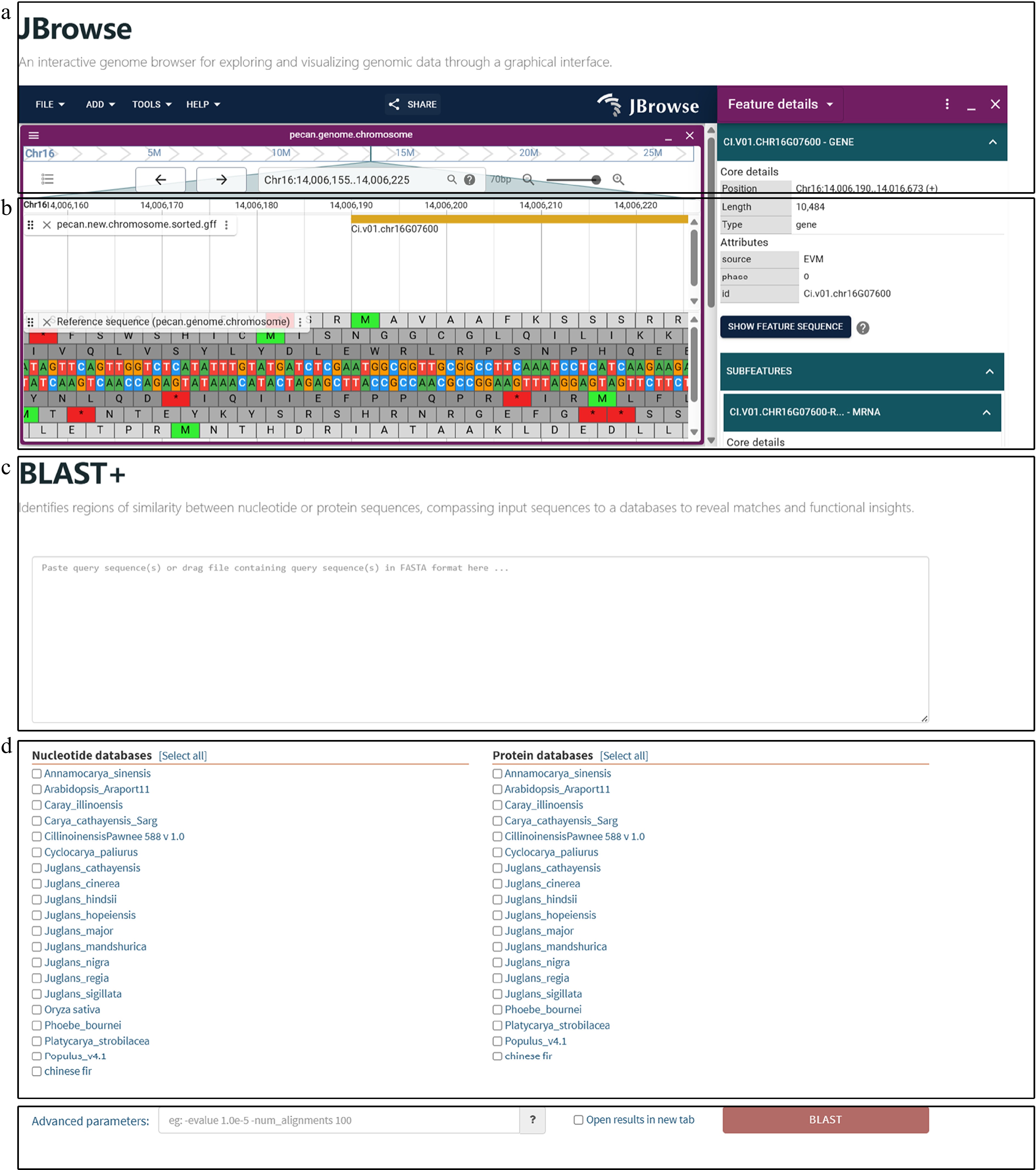
Task: Open the gff track three-dot menu
Action: (227, 225)
